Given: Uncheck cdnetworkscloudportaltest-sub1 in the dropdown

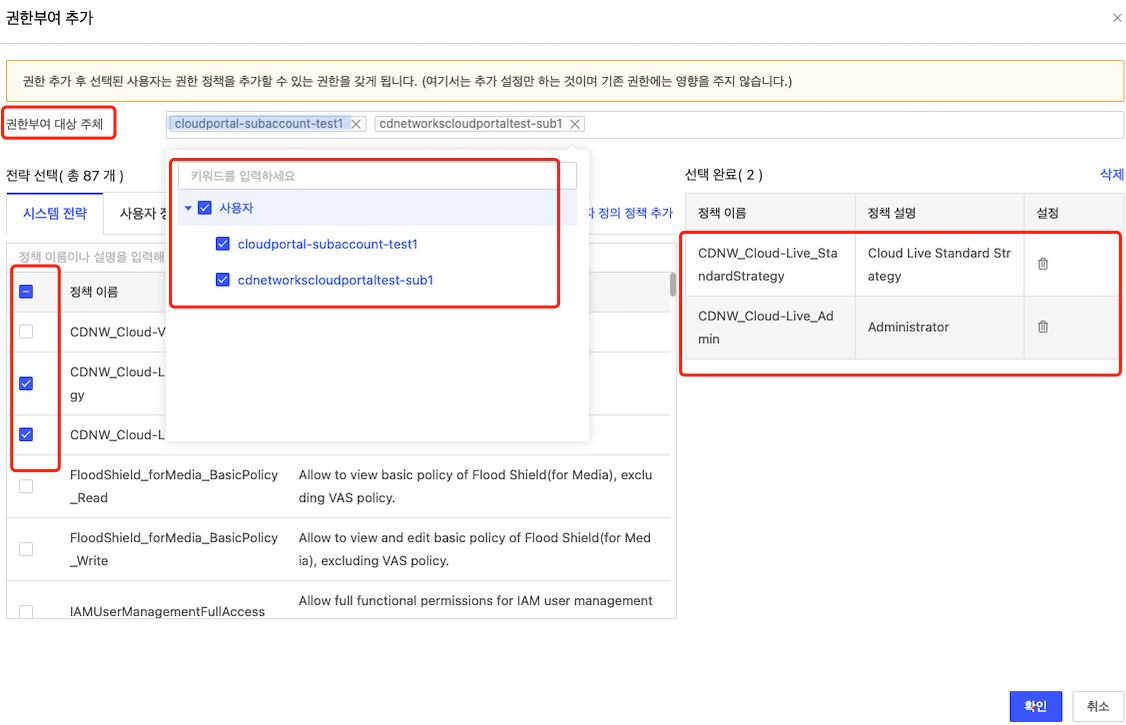Looking at the screenshot, I should coord(223,280).
